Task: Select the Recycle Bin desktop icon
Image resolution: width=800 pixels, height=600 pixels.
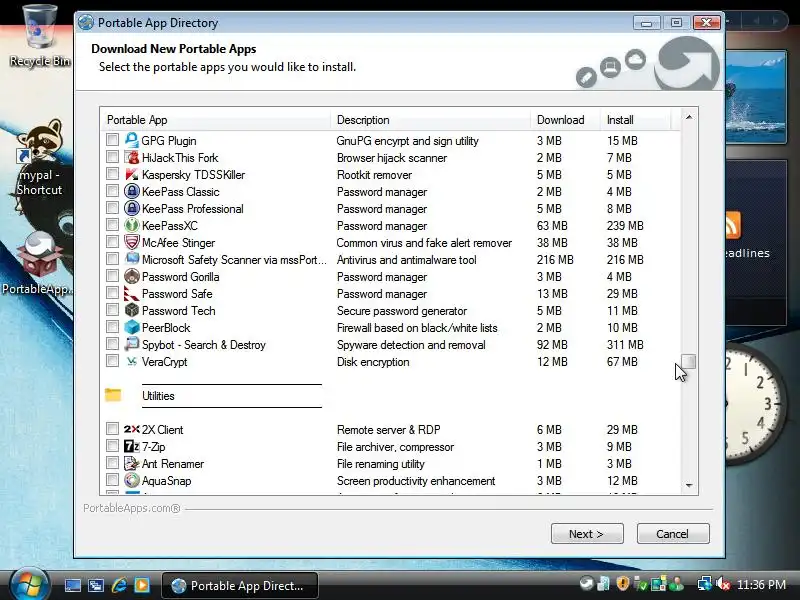Action: tap(39, 36)
